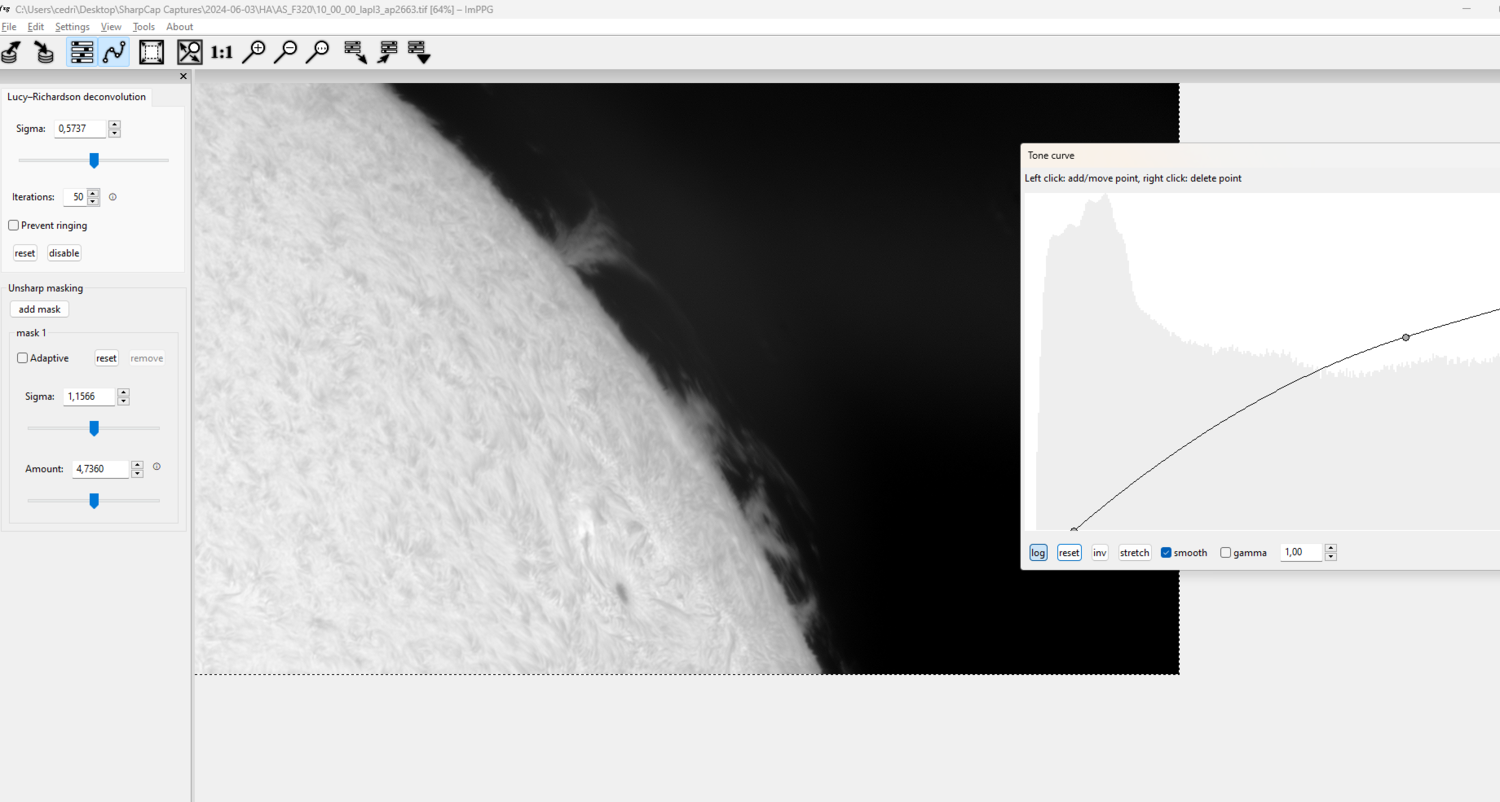This screenshot has height=802, width=1500.
Task: Decrease Iterations with the down arrow
Action: (x=93, y=202)
